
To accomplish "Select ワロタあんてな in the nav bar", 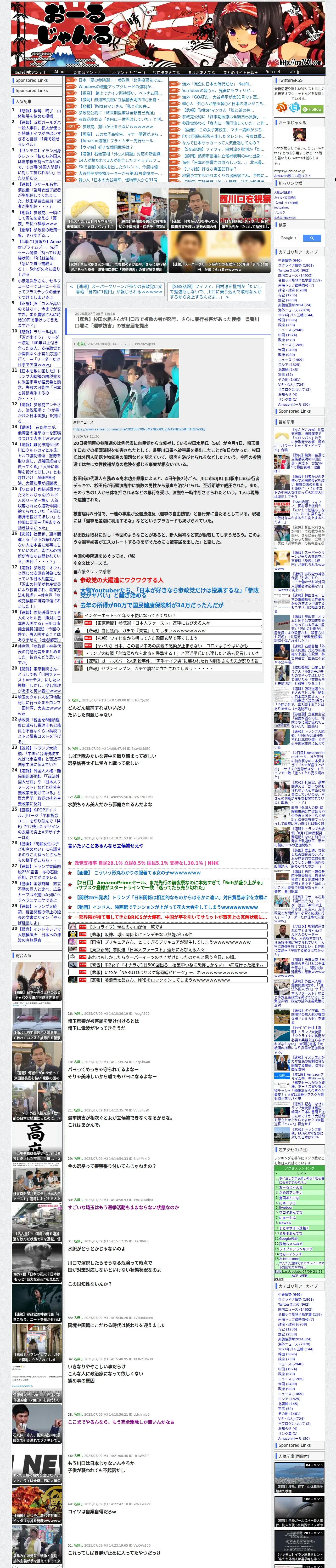I will coord(166,72).
